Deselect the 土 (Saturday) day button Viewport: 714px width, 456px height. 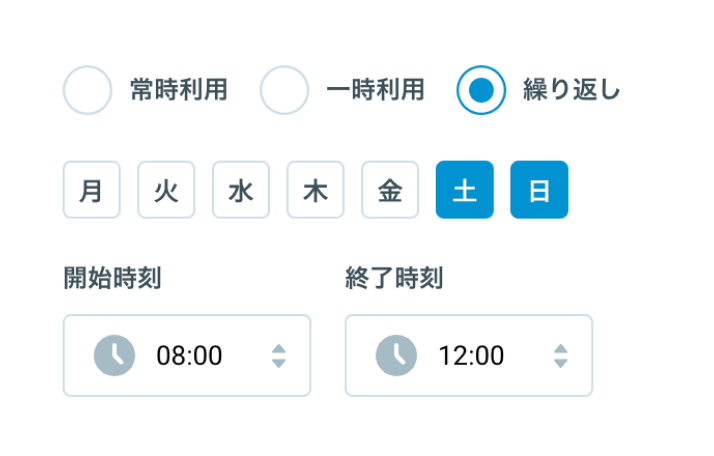[x=464, y=190]
